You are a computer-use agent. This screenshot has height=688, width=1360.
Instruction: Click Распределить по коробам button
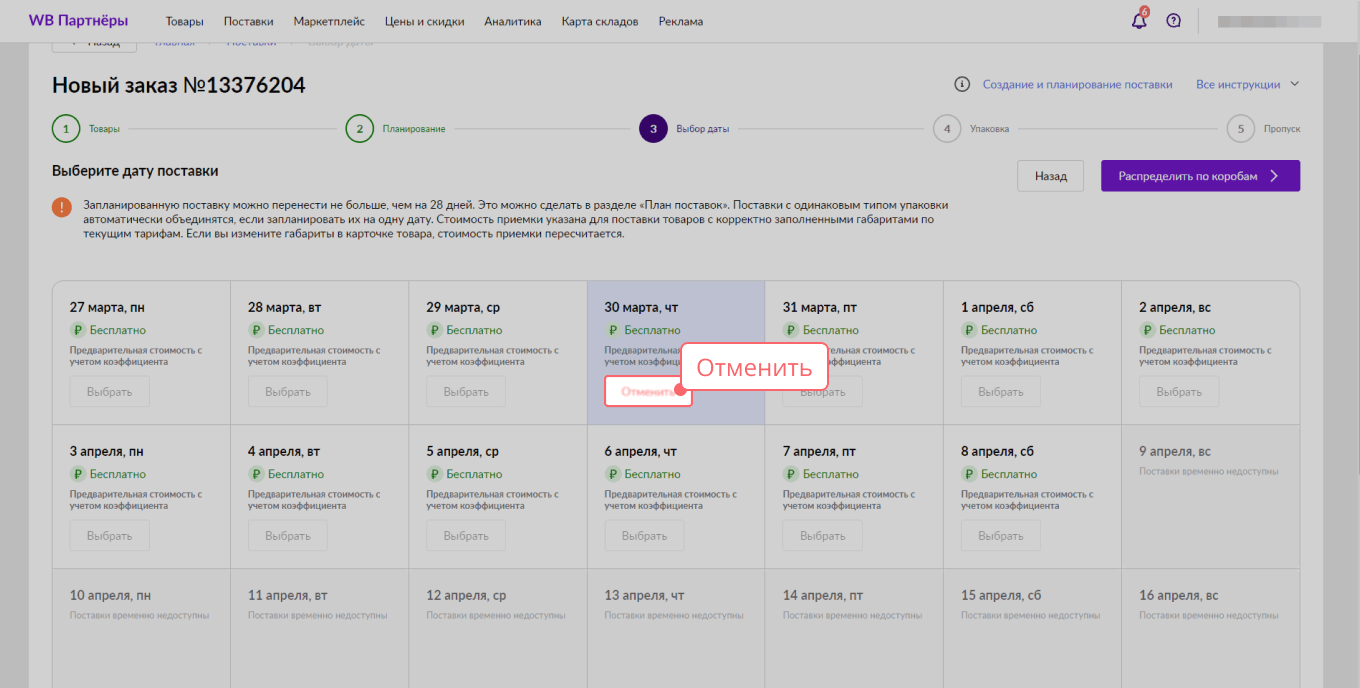[x=1200, y=176]
